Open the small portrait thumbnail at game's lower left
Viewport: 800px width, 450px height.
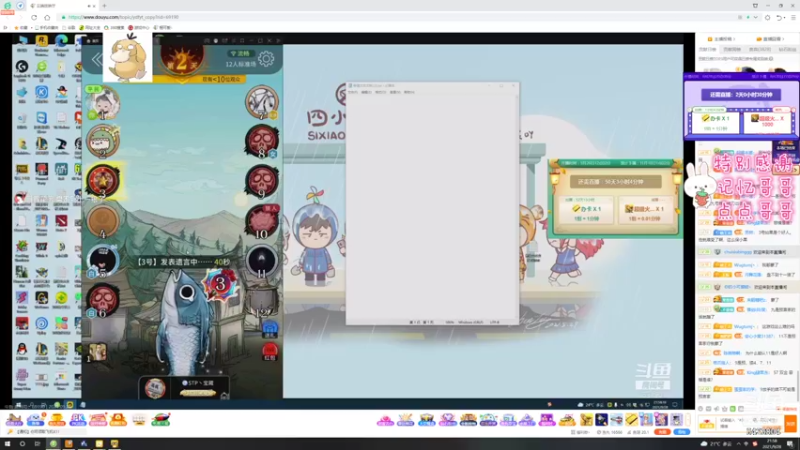(97, 352)
